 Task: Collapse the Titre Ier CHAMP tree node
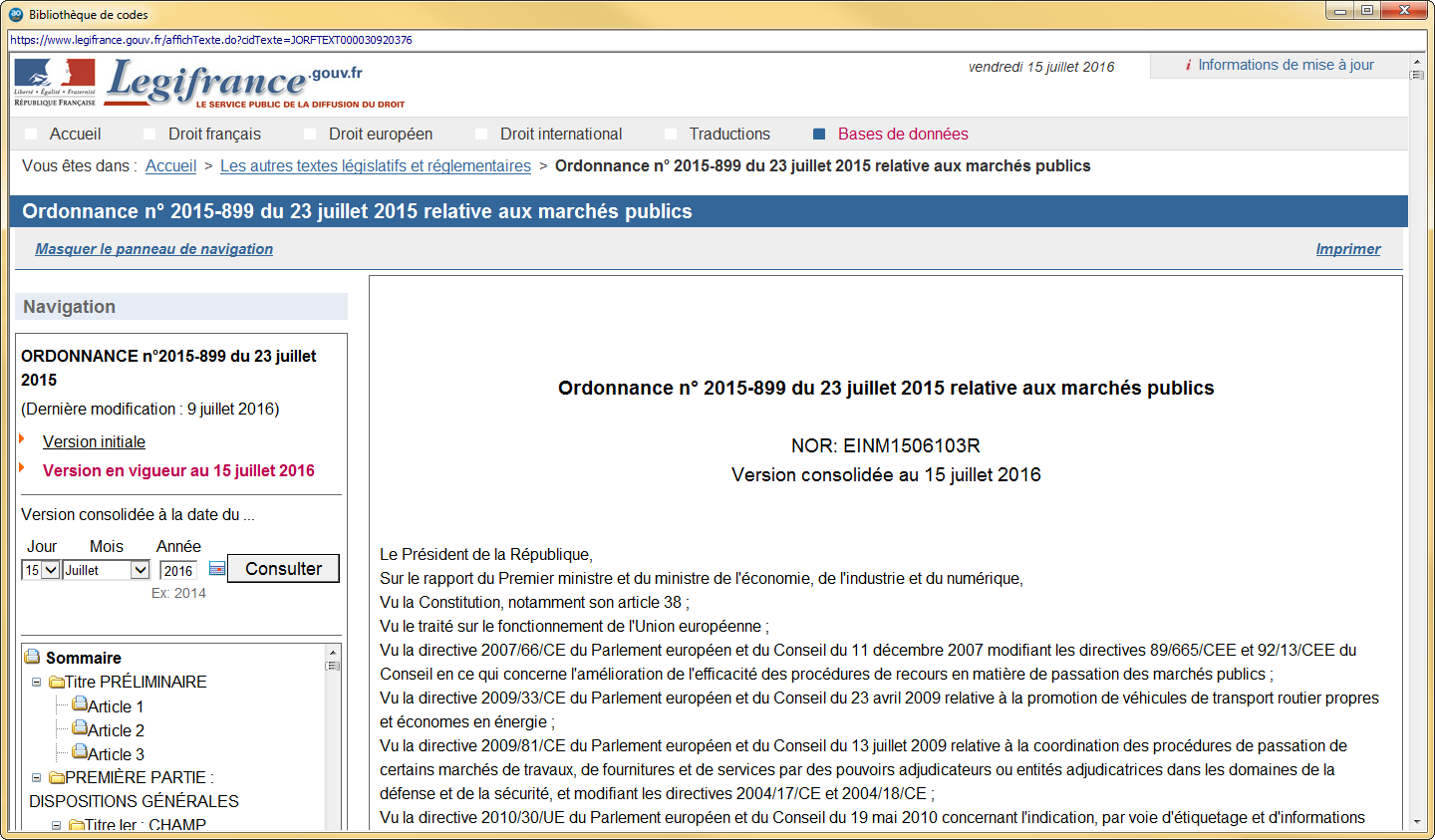click(56, 825)
